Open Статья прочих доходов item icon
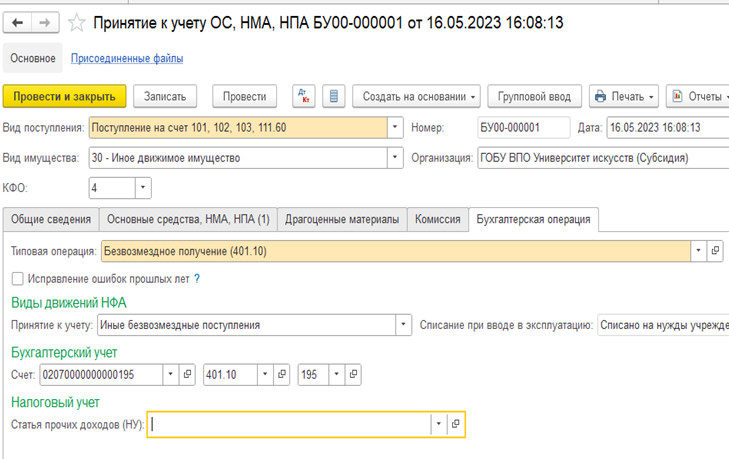 (x=456, y=424)
